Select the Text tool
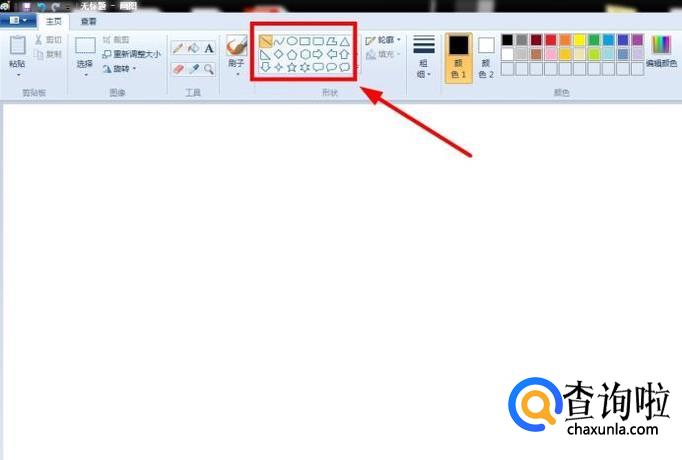Image resolution: width=682 pixels, height=460 pixels. 209,47
